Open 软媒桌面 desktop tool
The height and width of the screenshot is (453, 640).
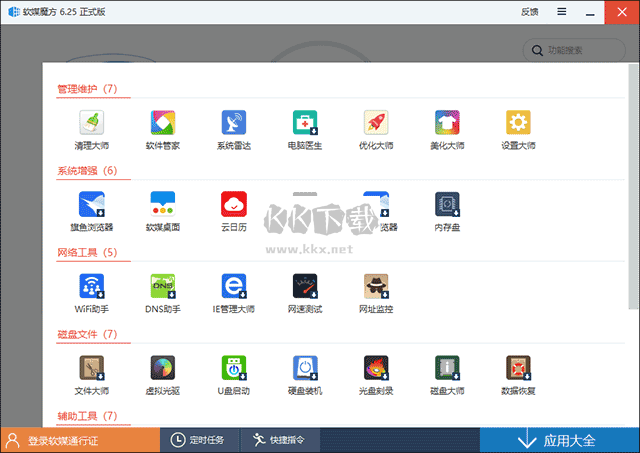(163, 204)
